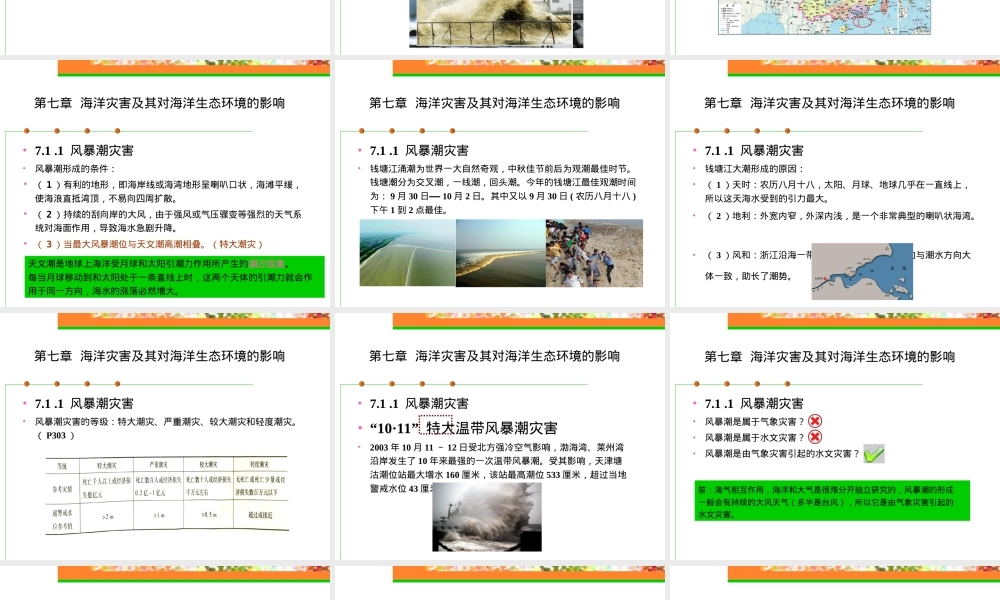Select the storm wave hitting ship photo
This screenshot has height=600, width=1000.
(x=487, y=516)
